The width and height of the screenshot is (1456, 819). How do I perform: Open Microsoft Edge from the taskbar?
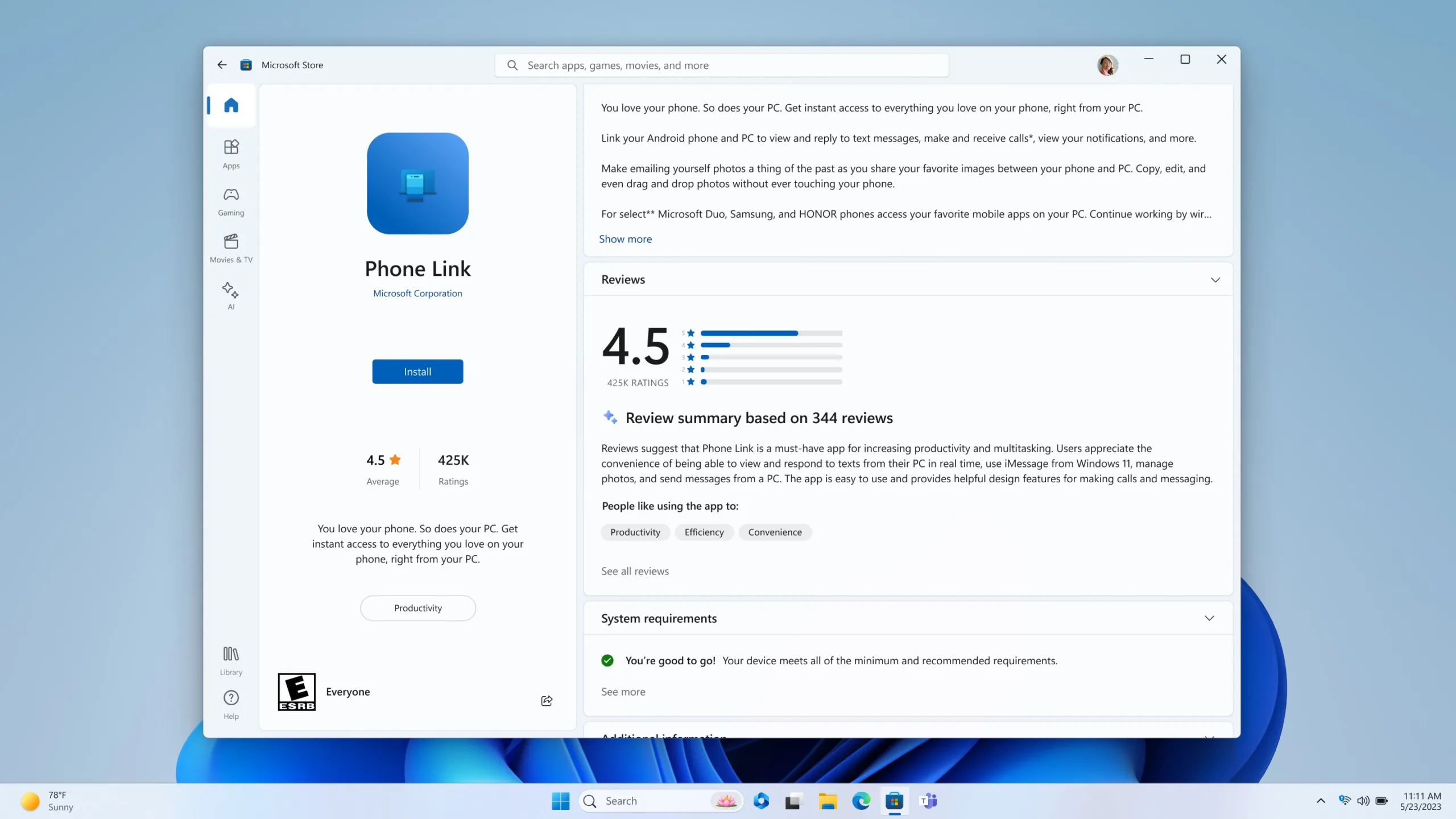[861, 801]
